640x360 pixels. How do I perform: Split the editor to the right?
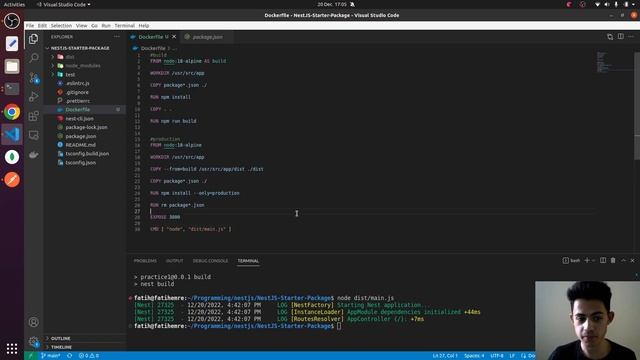click(x=620, y=37)
